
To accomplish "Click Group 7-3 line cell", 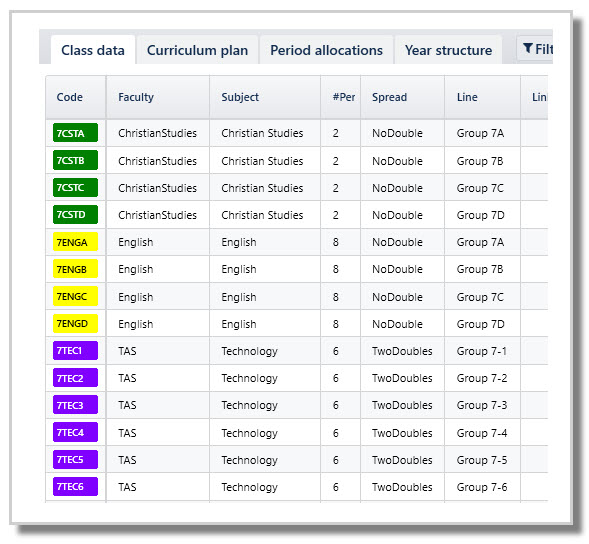I will click(482, 405).
